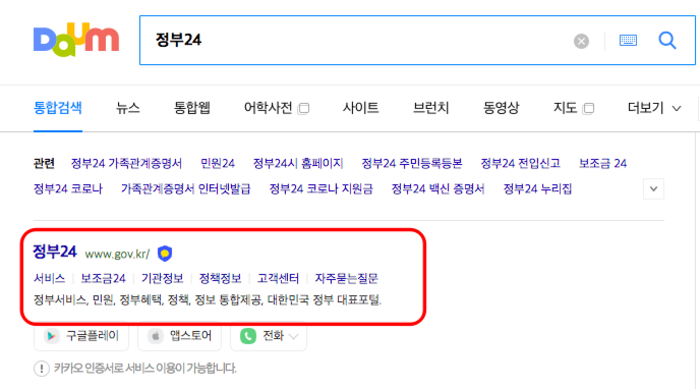Open the on-screen keyboard icon
Screen dimensions: 700x389
coord(628,41)
